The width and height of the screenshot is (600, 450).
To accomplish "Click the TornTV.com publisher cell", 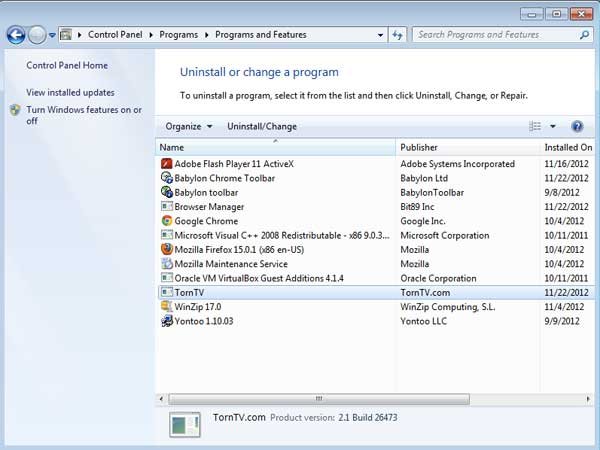I will [x=425, y=292].
